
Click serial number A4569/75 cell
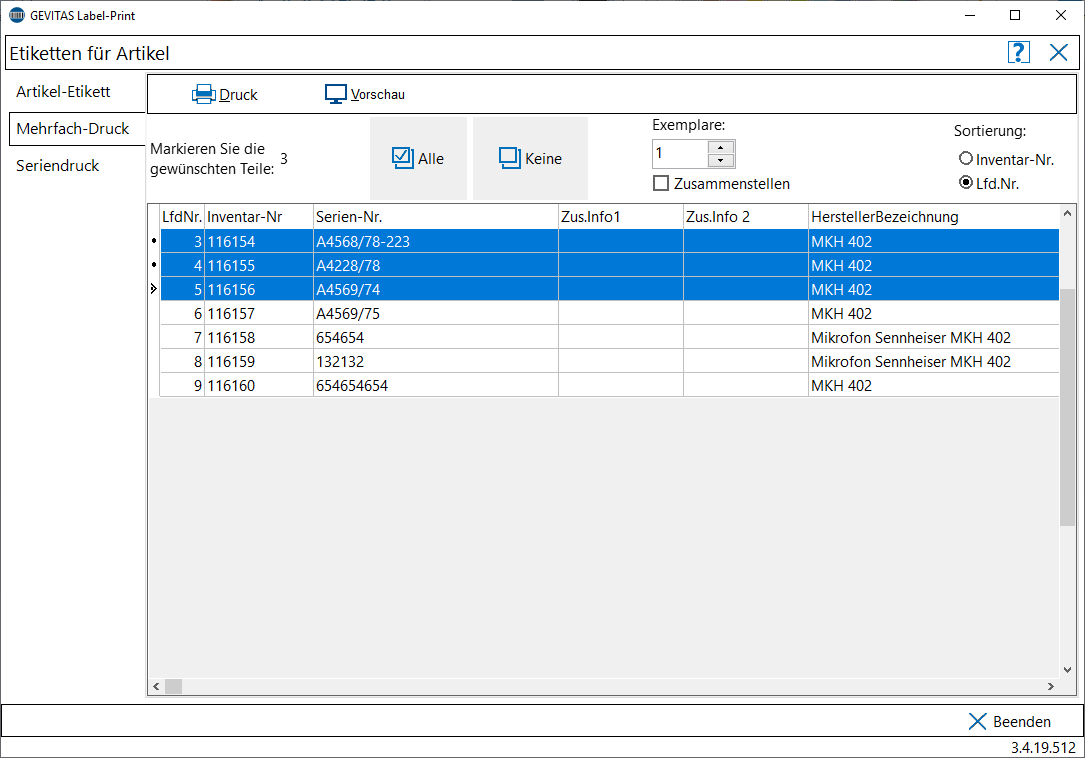tap(436, 314)
